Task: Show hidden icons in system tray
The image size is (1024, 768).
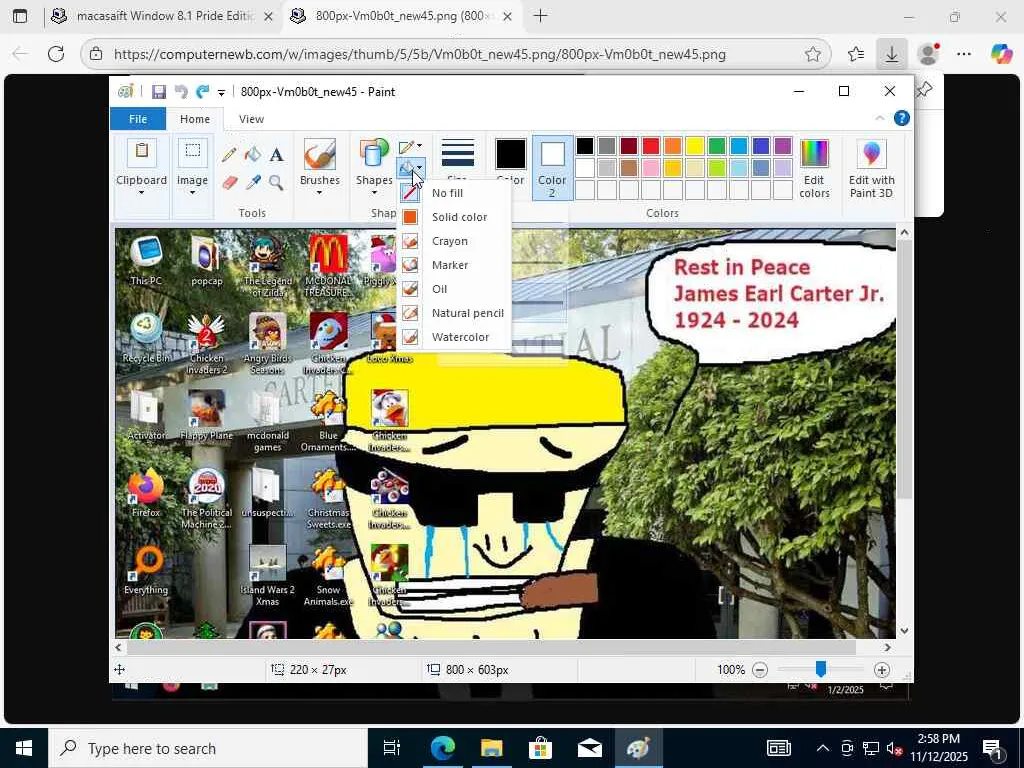Action: point(823,748)
